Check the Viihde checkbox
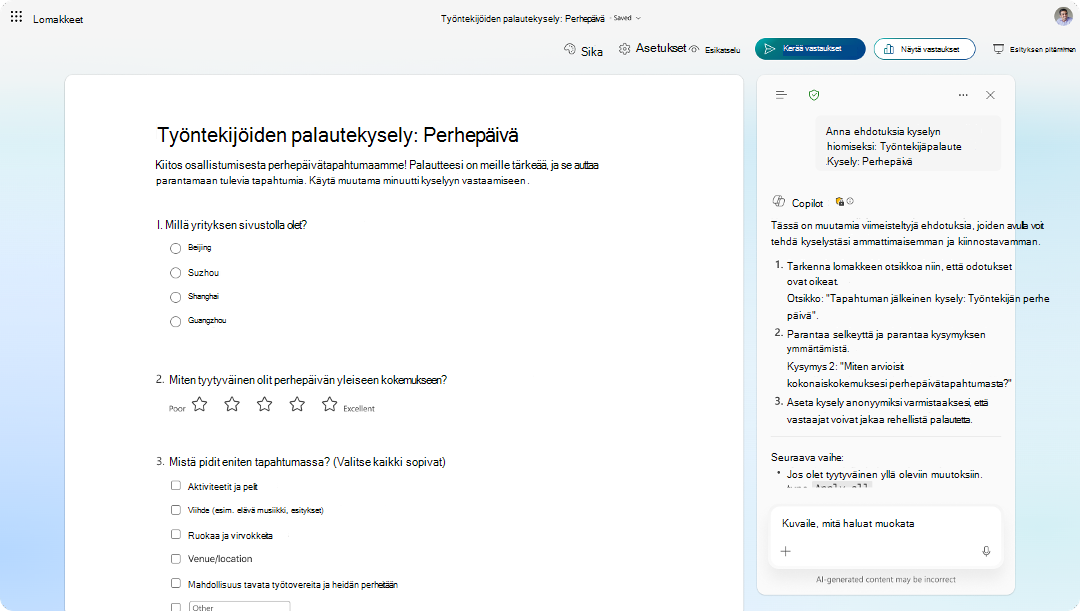 pyautogui.click(x=176, y=509)
